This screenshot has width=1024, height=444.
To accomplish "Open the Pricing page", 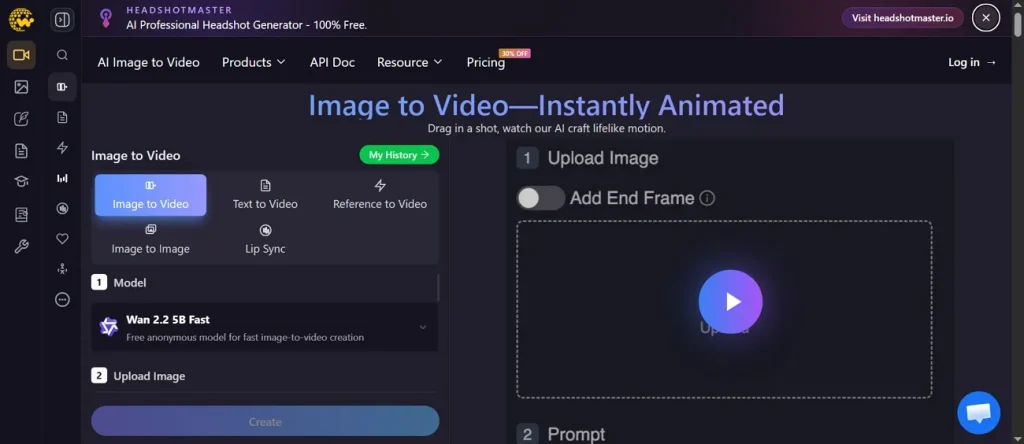I will 485,62.
